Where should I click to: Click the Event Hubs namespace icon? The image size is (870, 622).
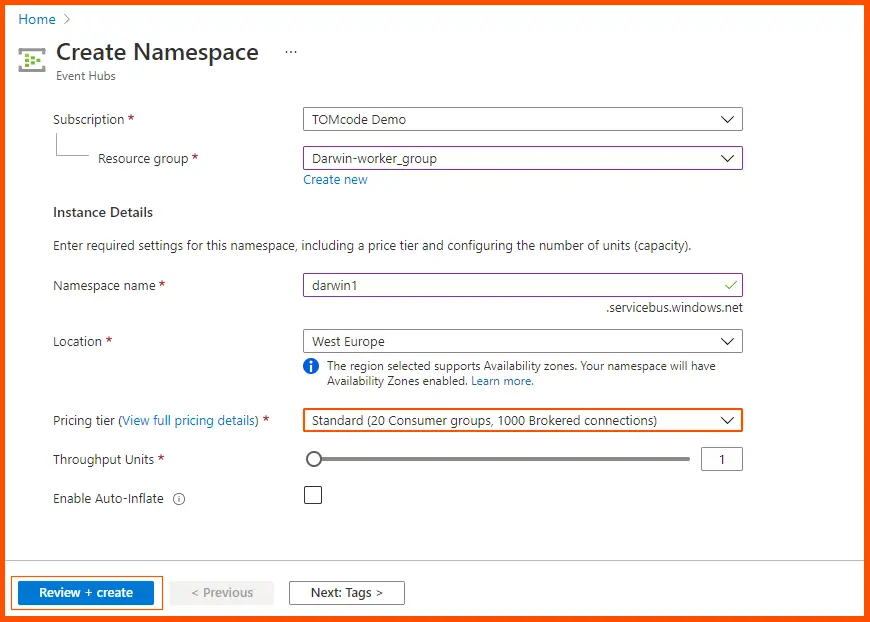pyautogui.click(x=32, y=60)
